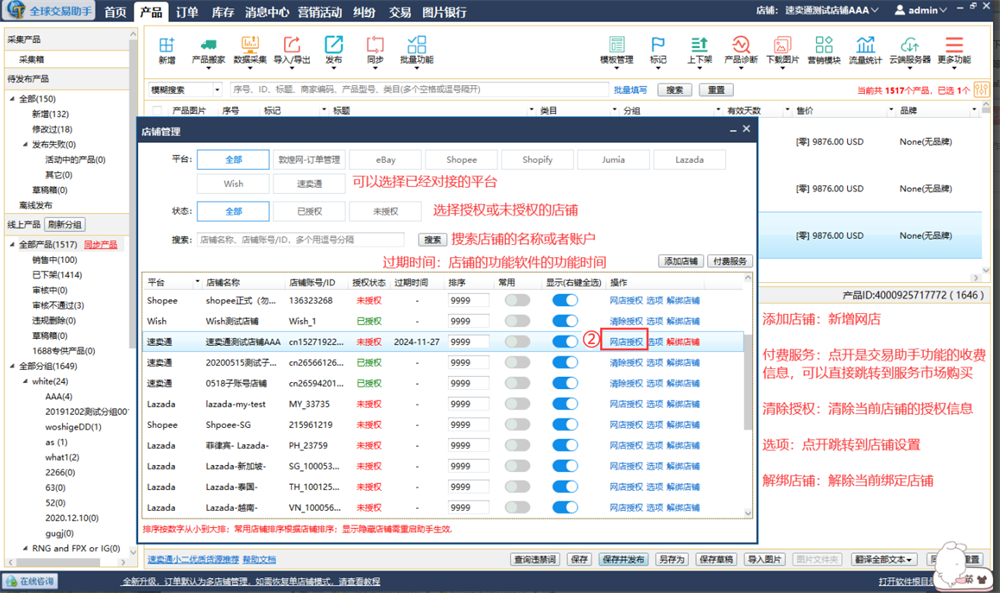Click 网店授权 link for 速卖通测试店铺AAA
1000x593 pixels.
(x=626, y=342)
